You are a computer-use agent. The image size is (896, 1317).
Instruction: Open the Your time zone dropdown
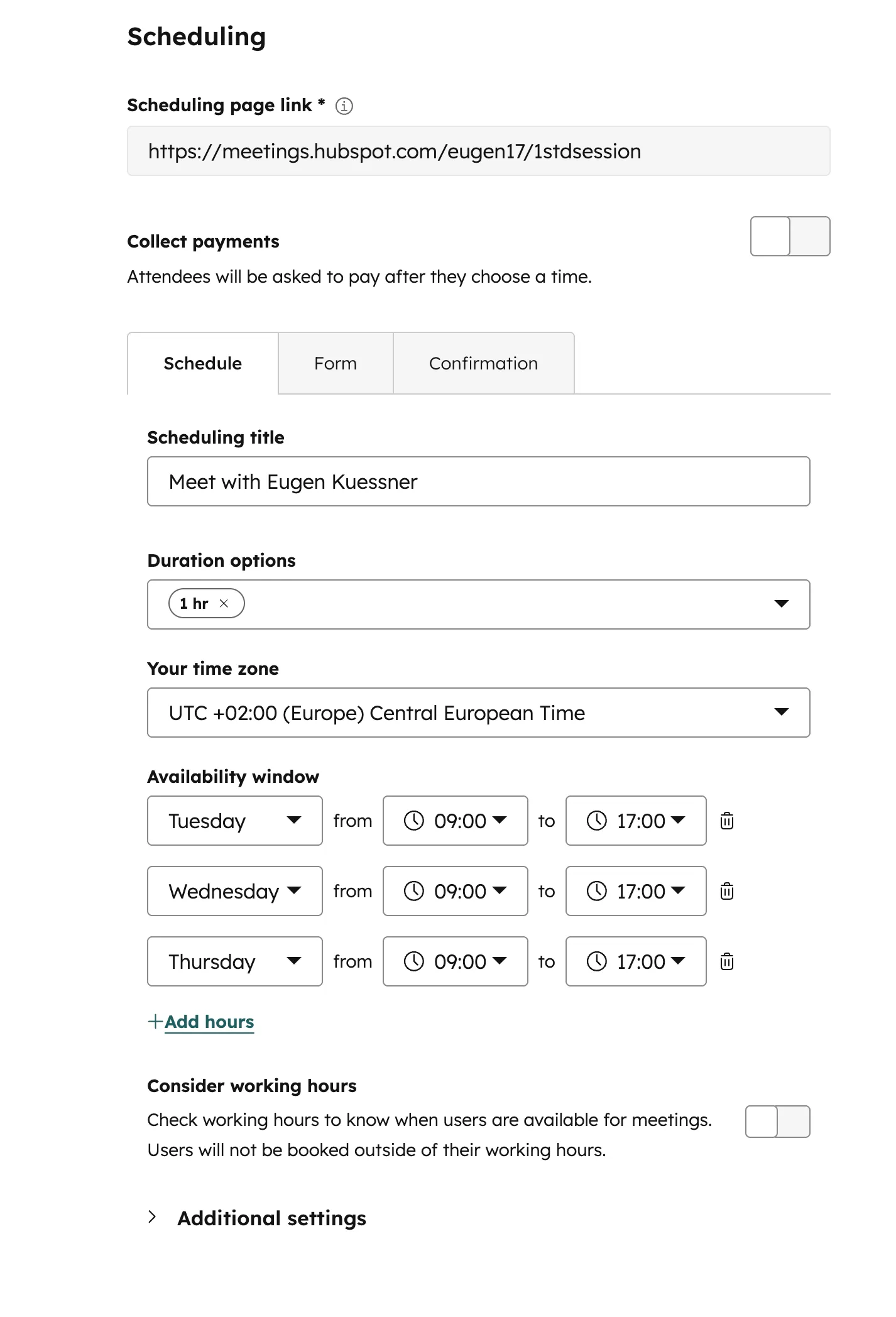point(781,713)
